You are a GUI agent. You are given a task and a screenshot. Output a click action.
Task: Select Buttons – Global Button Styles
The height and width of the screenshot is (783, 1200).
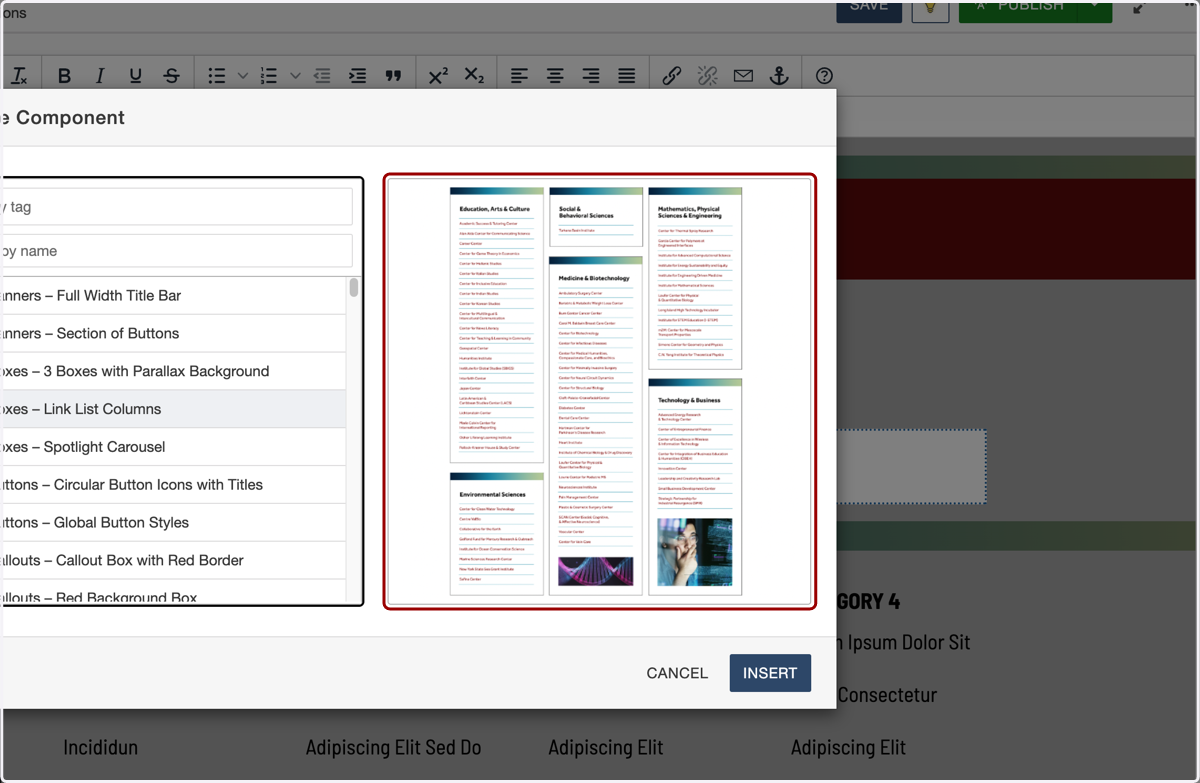174,523
